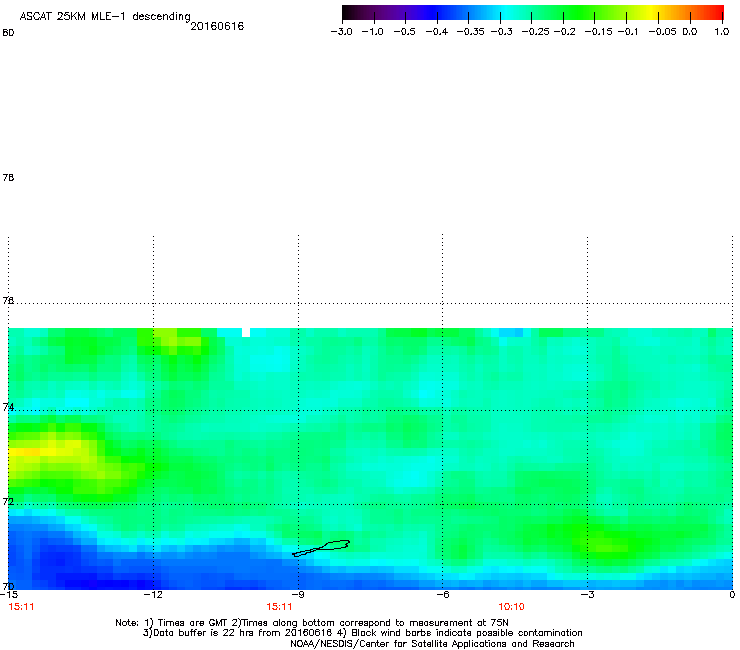Select the -0.25 color scale label
The image size is (740, 650).
coord(536,32)
